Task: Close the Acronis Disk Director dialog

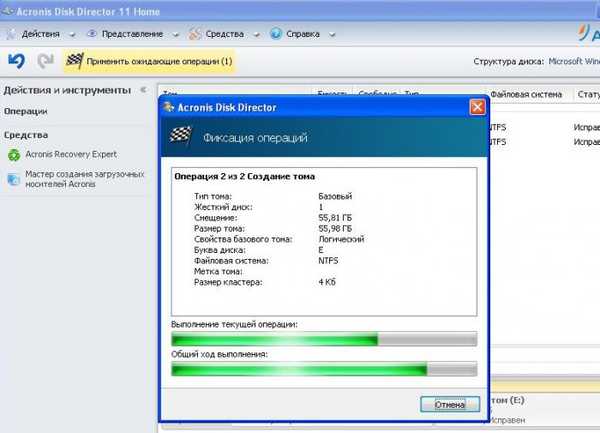Action: tap(477, 107)
